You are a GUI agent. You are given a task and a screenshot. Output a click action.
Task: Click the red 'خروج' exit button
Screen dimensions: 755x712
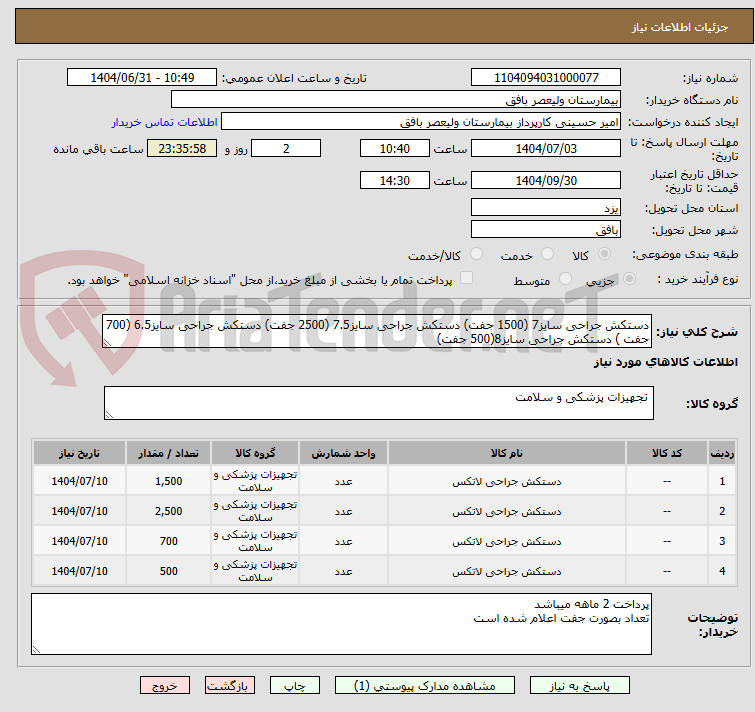click(165, 686)
